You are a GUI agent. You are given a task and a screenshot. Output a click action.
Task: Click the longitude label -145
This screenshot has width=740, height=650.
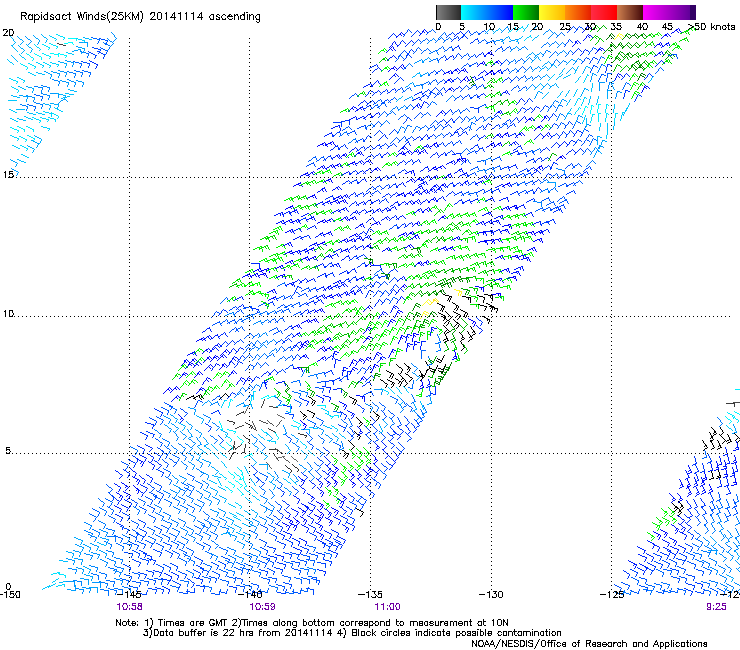pos(129,595)
